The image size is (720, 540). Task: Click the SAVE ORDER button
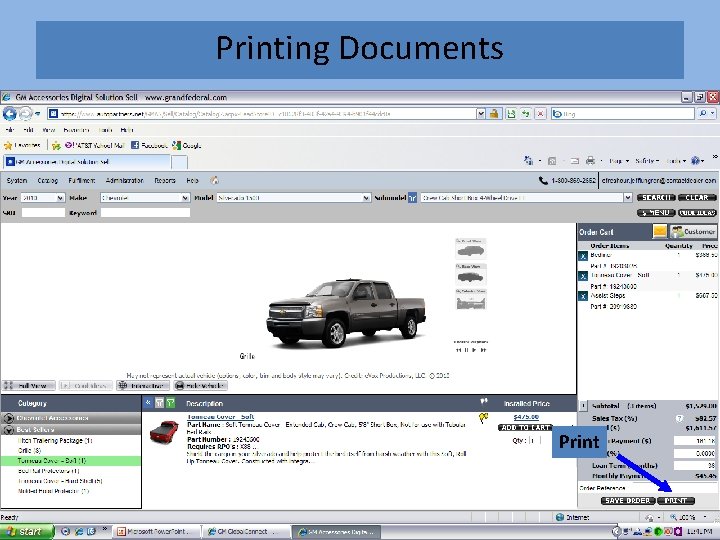point(628,501)
